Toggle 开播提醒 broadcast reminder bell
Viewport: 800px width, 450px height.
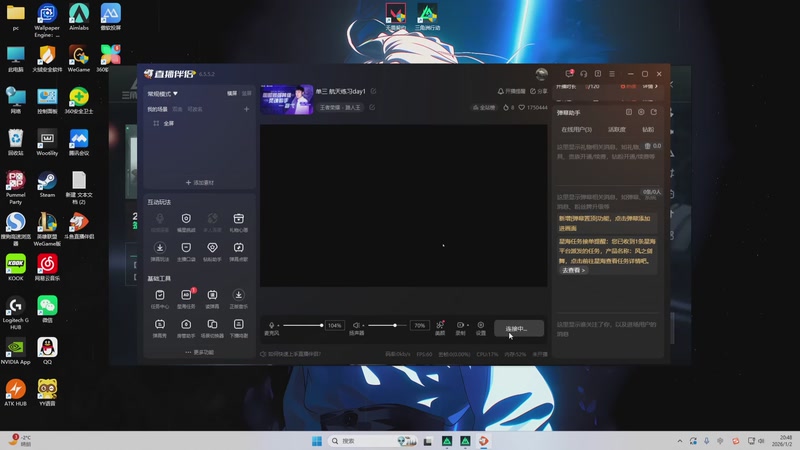[511, 91]
